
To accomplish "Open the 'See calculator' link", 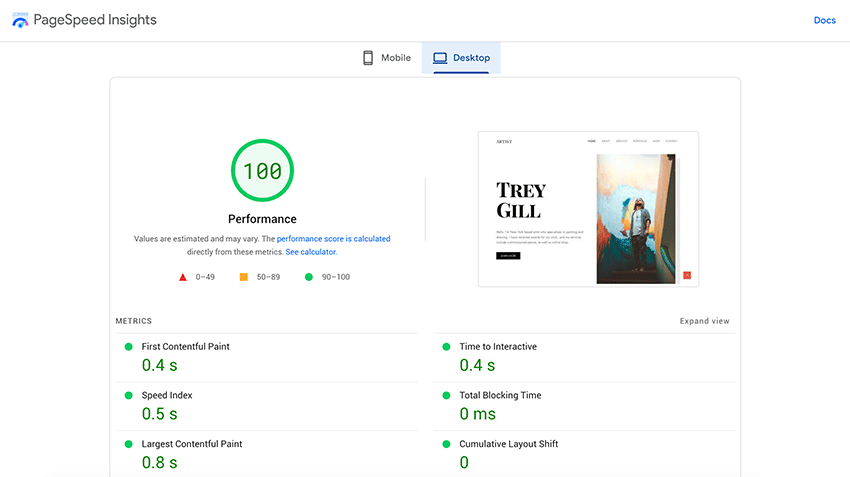I will pyautogui.click(x=311, y=252).
